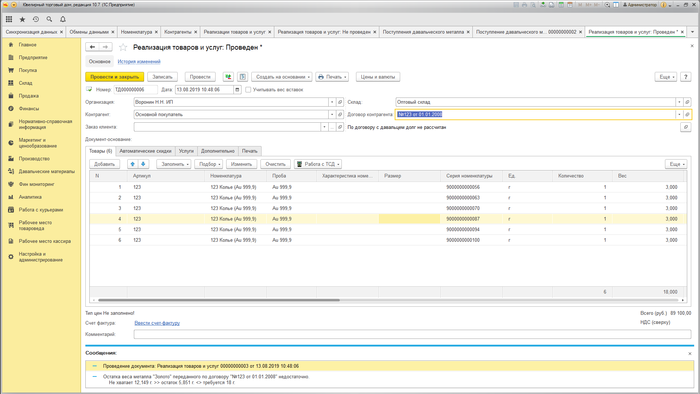Open the Организация record with its open icon
The height and width of the screenshot is (394, 700).
340,102
